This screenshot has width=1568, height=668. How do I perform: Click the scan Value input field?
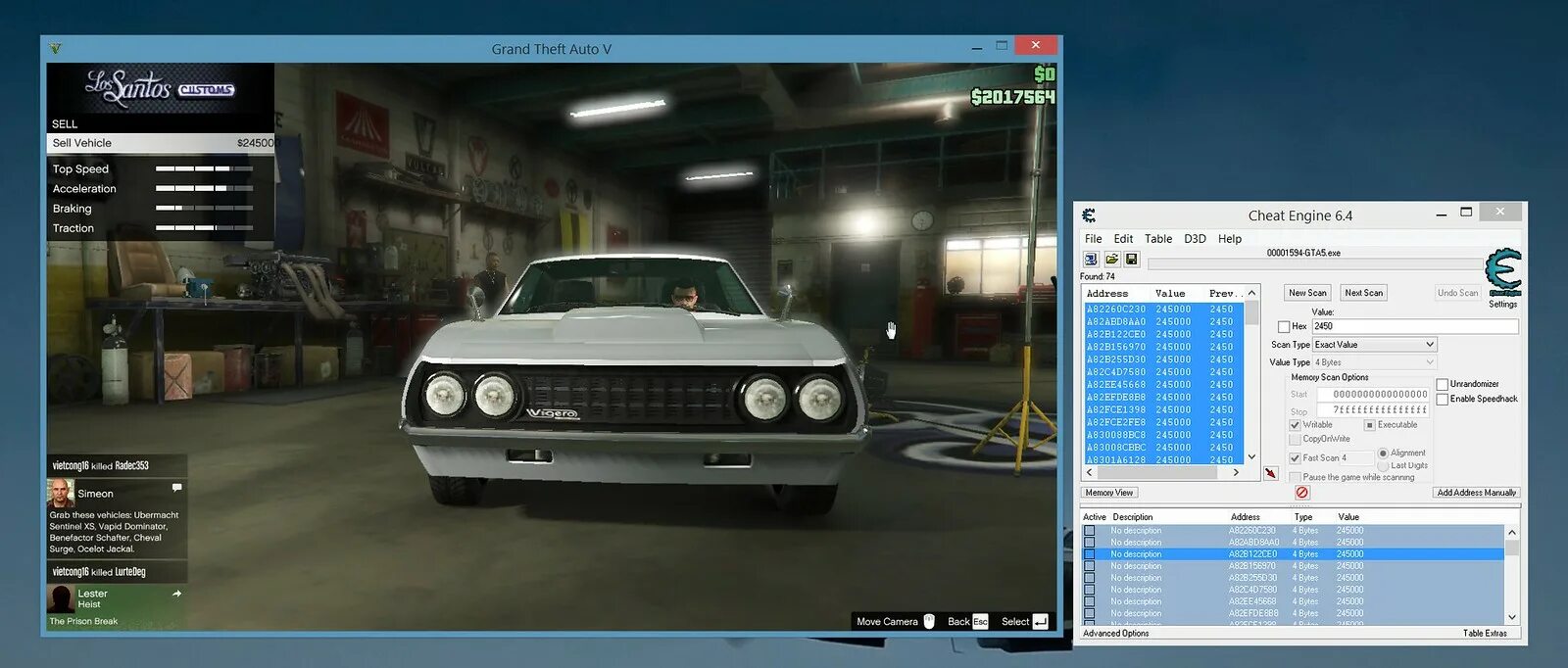click(x=1415, y=327)
